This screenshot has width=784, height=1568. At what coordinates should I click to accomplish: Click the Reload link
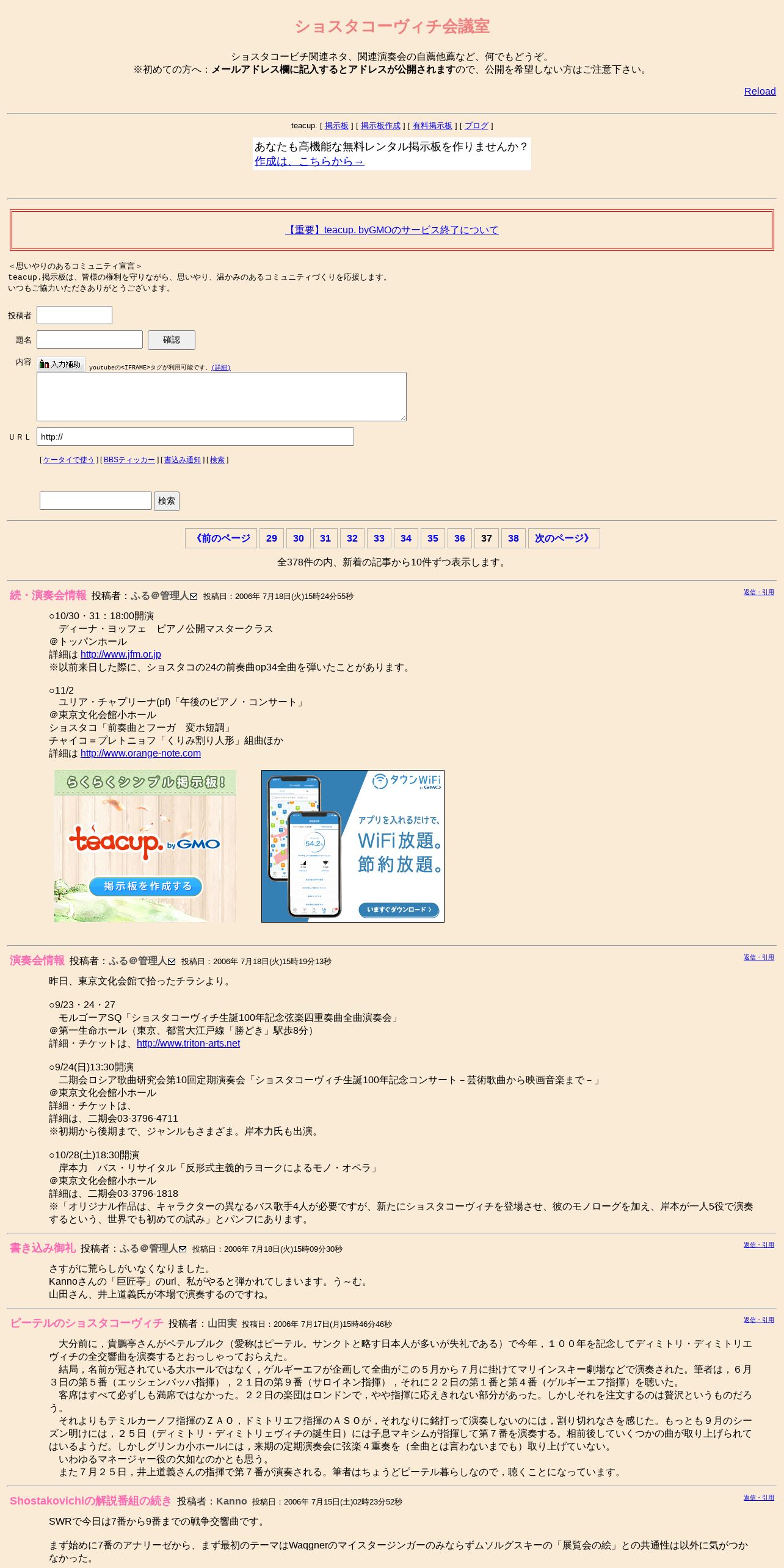[x=760, y=91]
